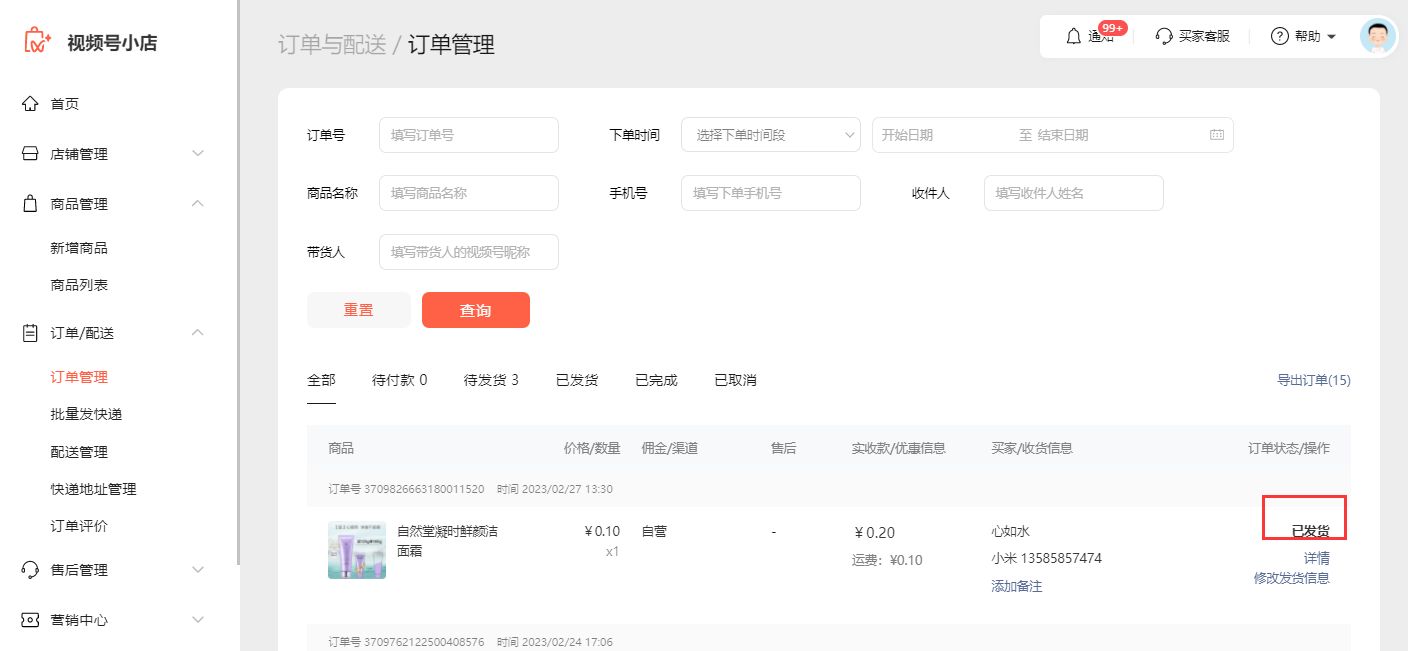Viewport: 1408px width, 651px height.
Task: Click the 店铺管理 store icon
Action: point(30,153)
